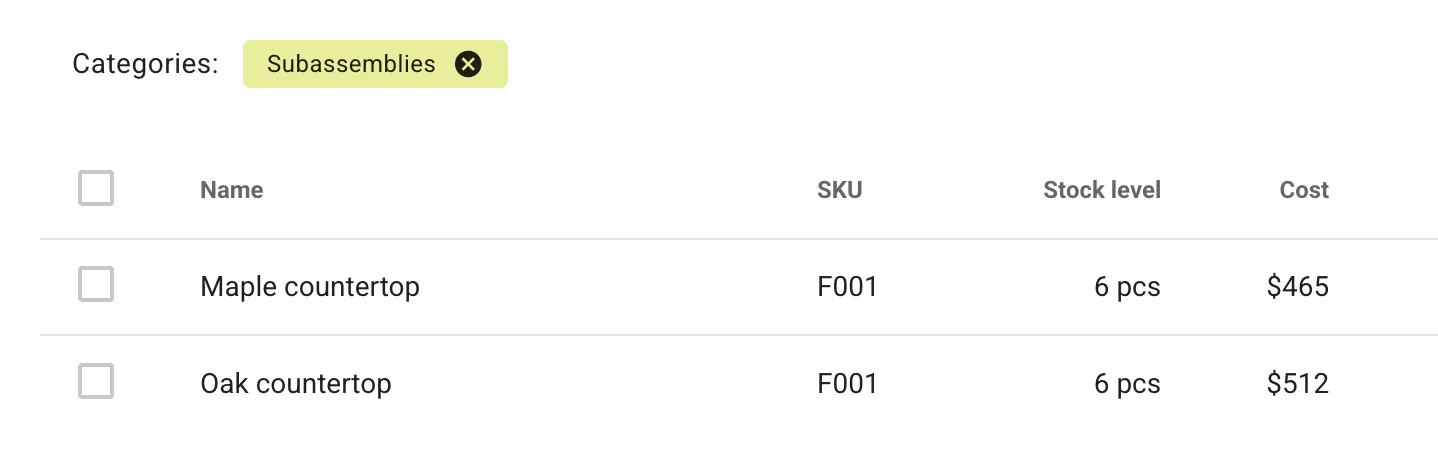Click the SKU F001 of Oak countertop
Image resolution: width=1438 pixels, height=462 pixels.
(847, 383)
